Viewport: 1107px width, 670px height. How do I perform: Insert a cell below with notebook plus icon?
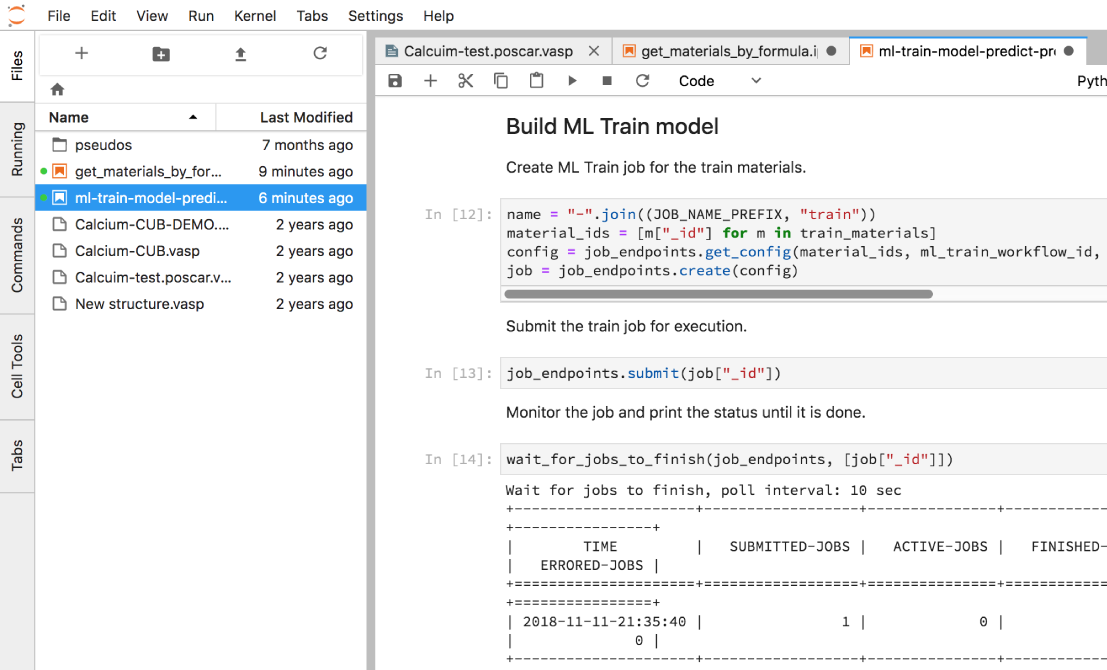click(x=430, y=80)
